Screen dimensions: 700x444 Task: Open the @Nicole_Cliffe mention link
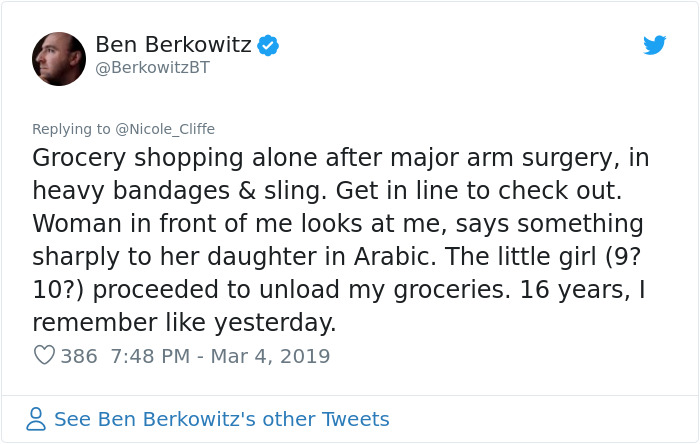pos(165,129)
